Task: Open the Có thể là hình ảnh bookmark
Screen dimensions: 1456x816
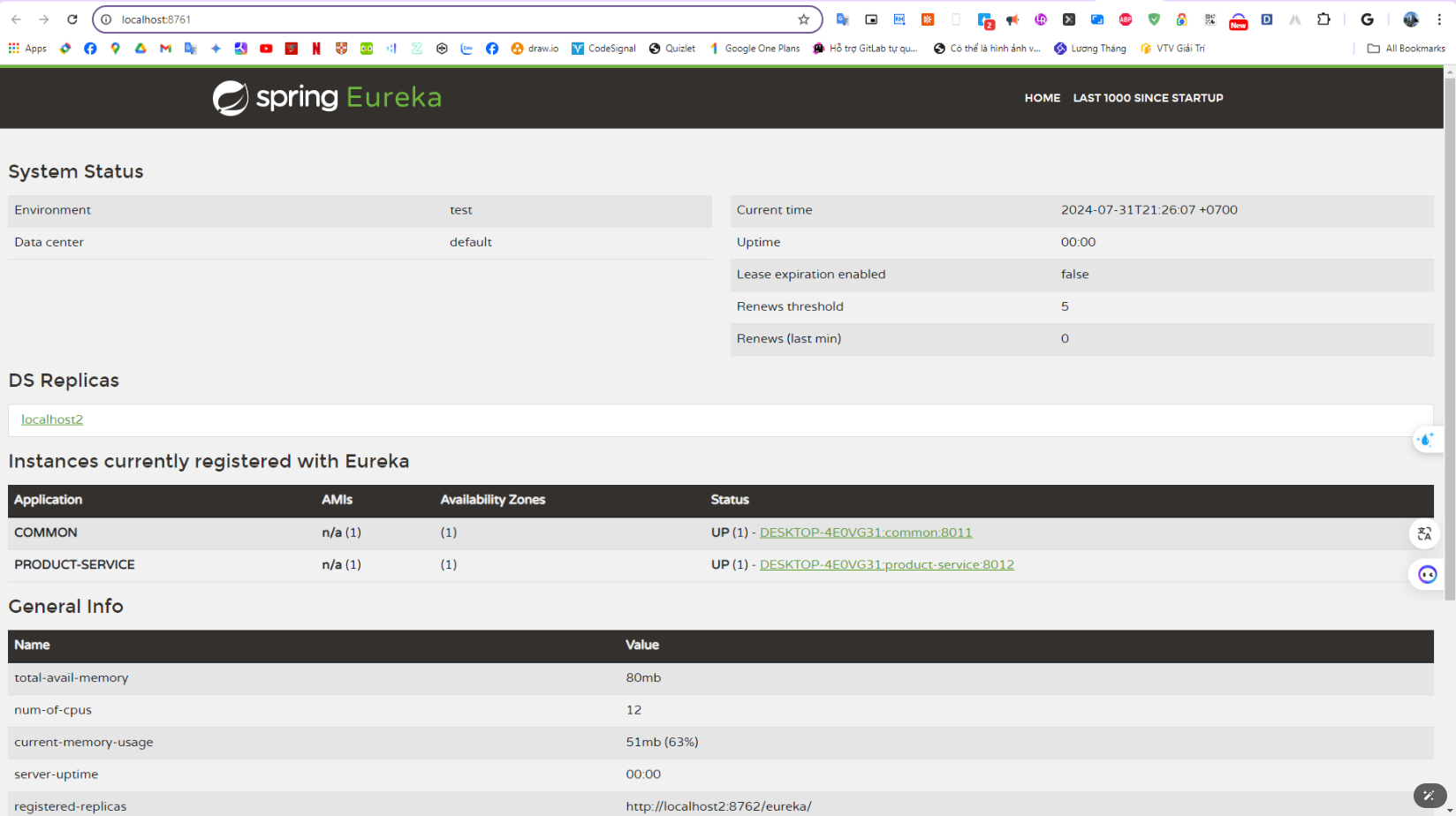Action: pos(987,49)
